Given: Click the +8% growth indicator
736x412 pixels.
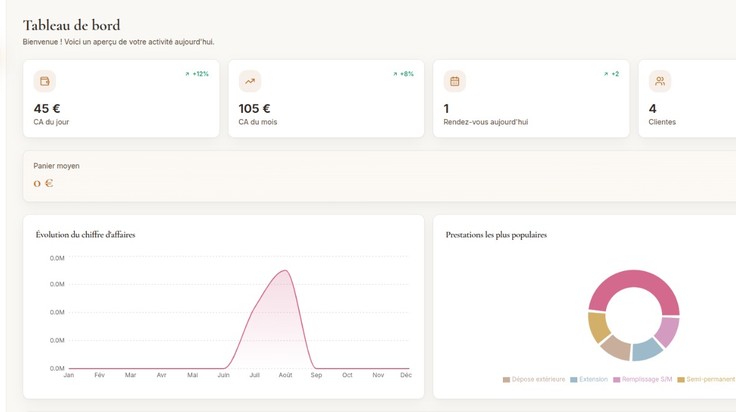Looking at the screenshot, I should click(403, 74).
